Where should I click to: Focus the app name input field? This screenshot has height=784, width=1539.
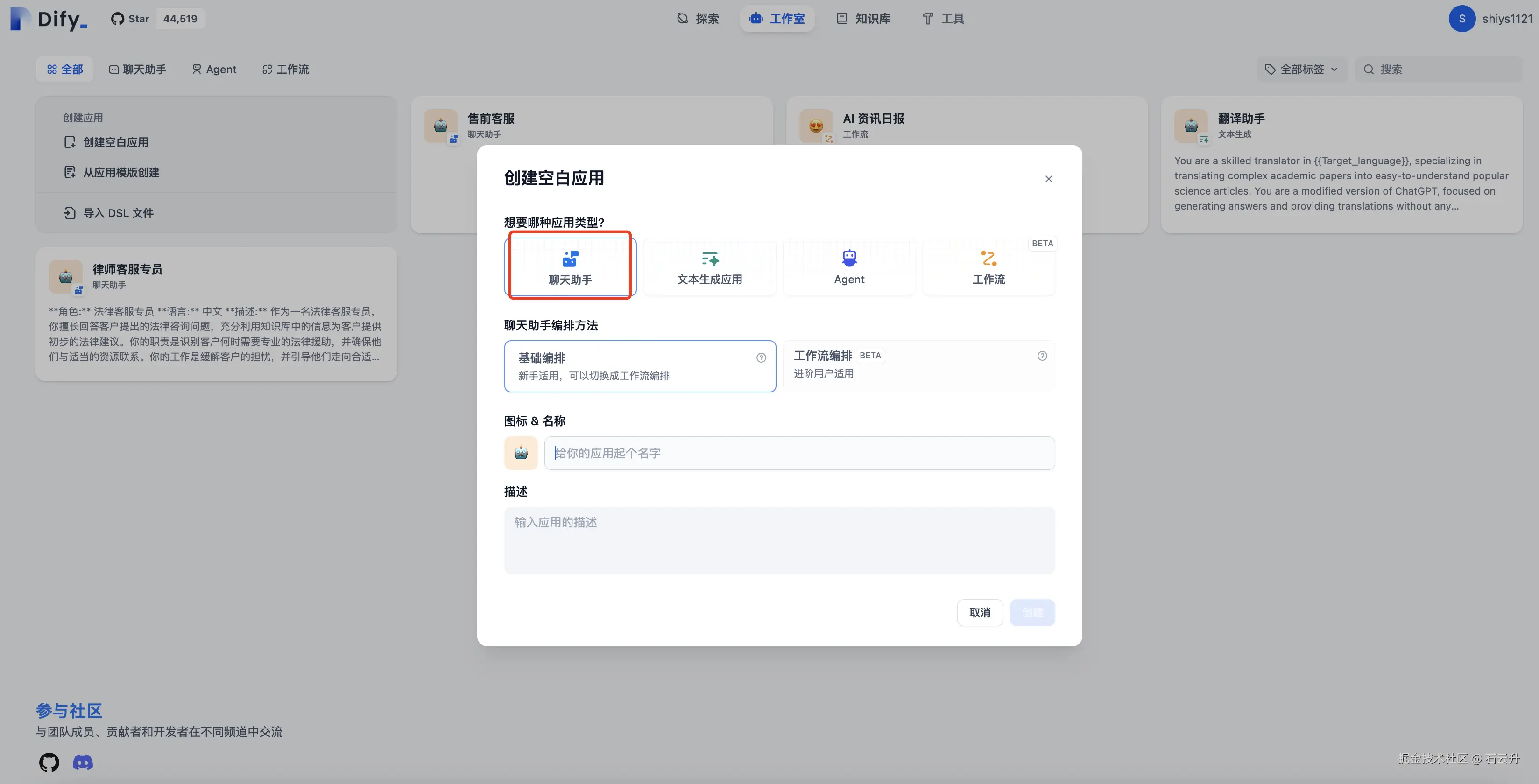(799, 453)
